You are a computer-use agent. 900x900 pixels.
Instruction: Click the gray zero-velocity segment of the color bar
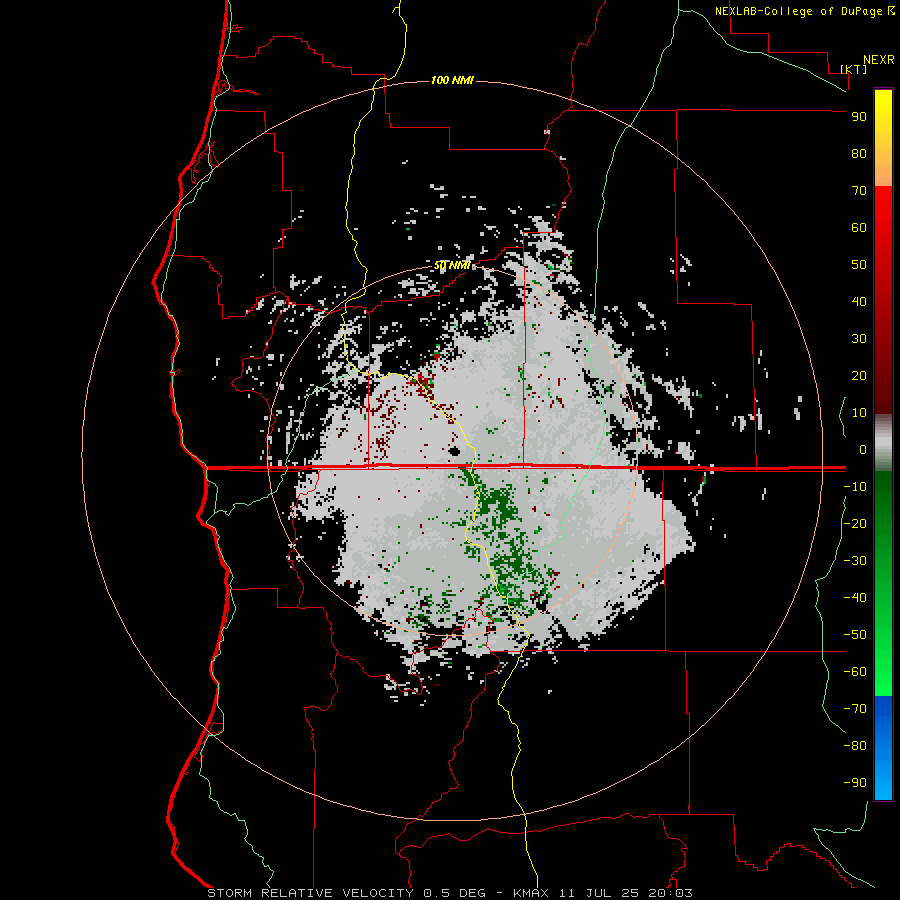(883, 443)
